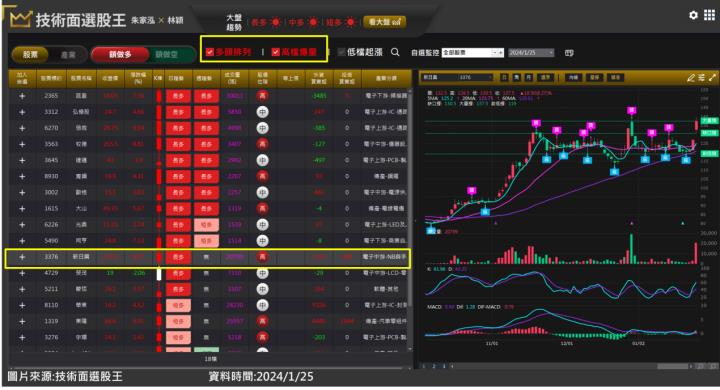The width and height of the screenshot is (720, 390).
Task: Select the 周 period tab on chart
Action: click(517, 77)
